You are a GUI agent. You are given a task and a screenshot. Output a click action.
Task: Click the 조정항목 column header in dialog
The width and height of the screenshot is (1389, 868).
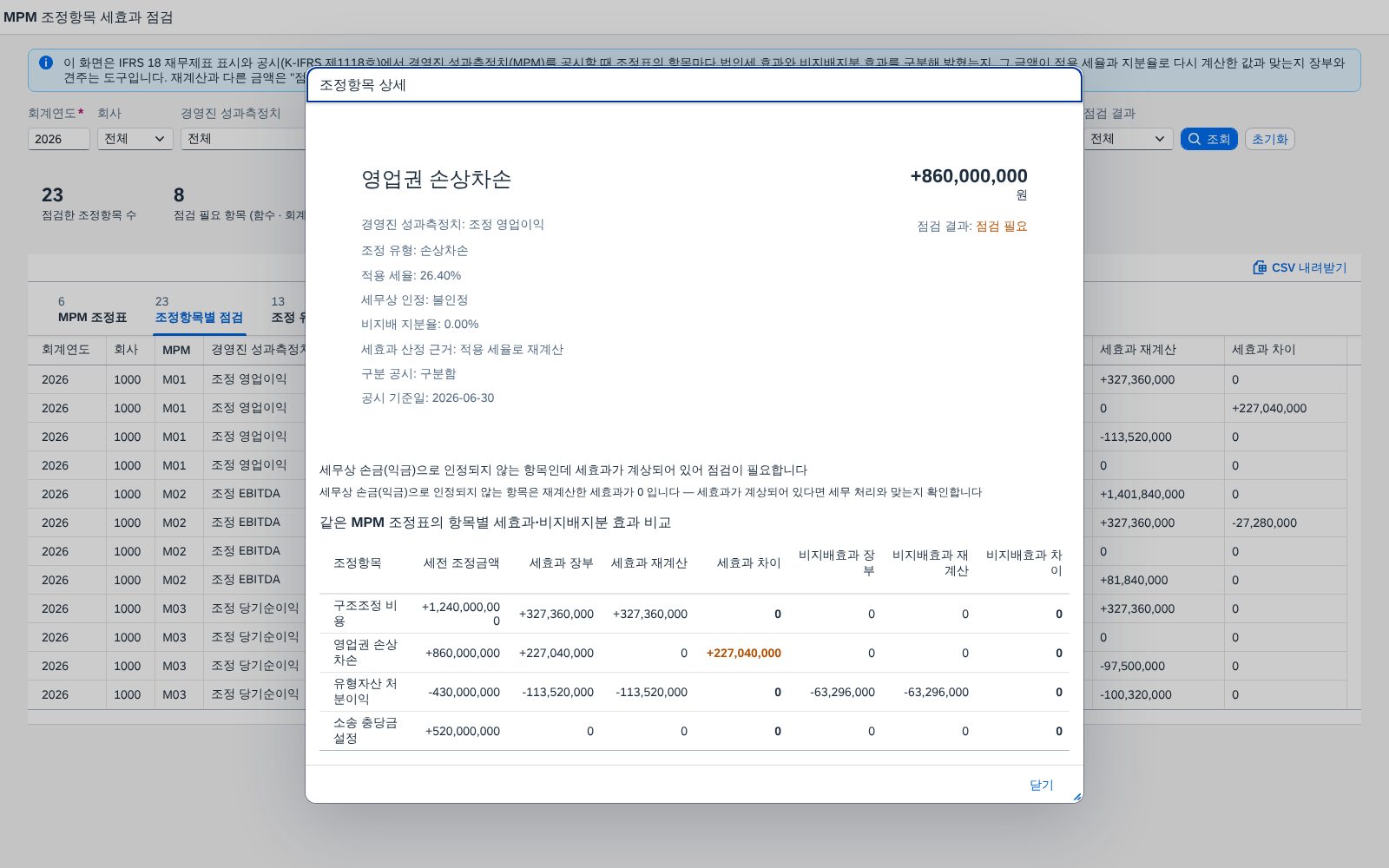357,562
